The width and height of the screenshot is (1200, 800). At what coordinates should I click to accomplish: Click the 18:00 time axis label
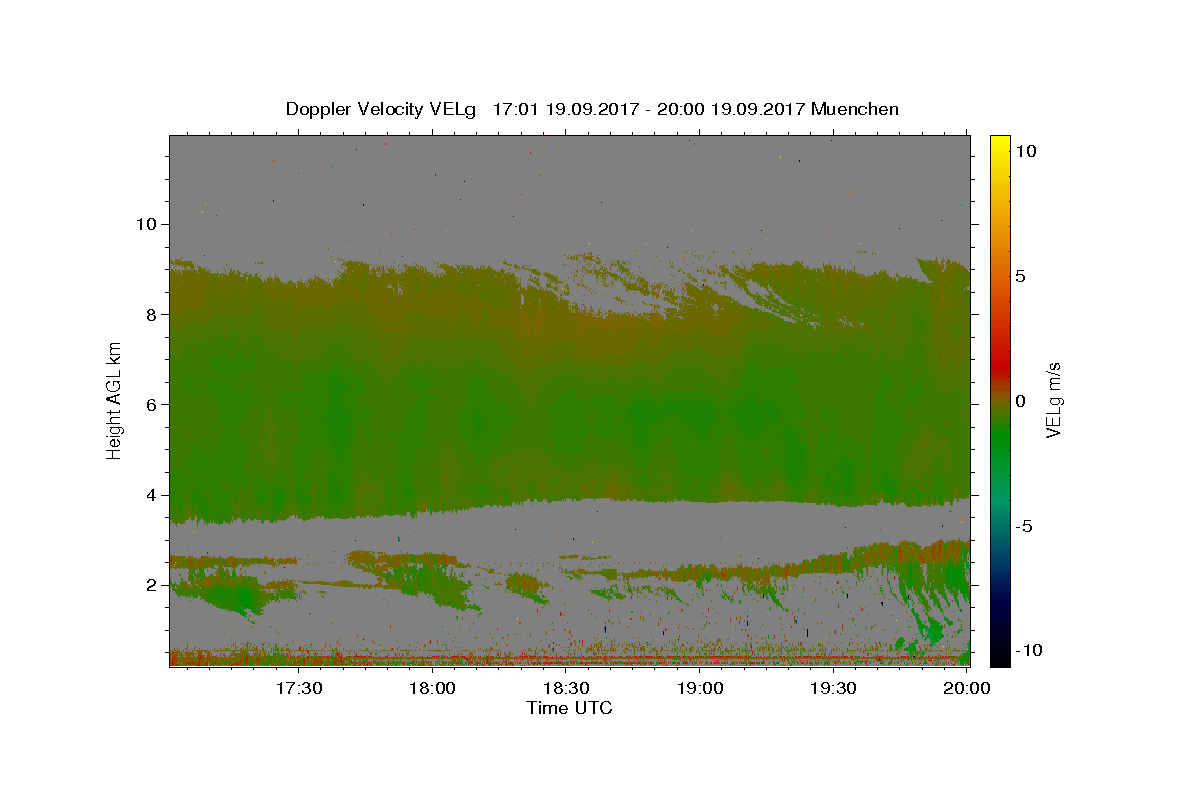(x=433, y=688)
